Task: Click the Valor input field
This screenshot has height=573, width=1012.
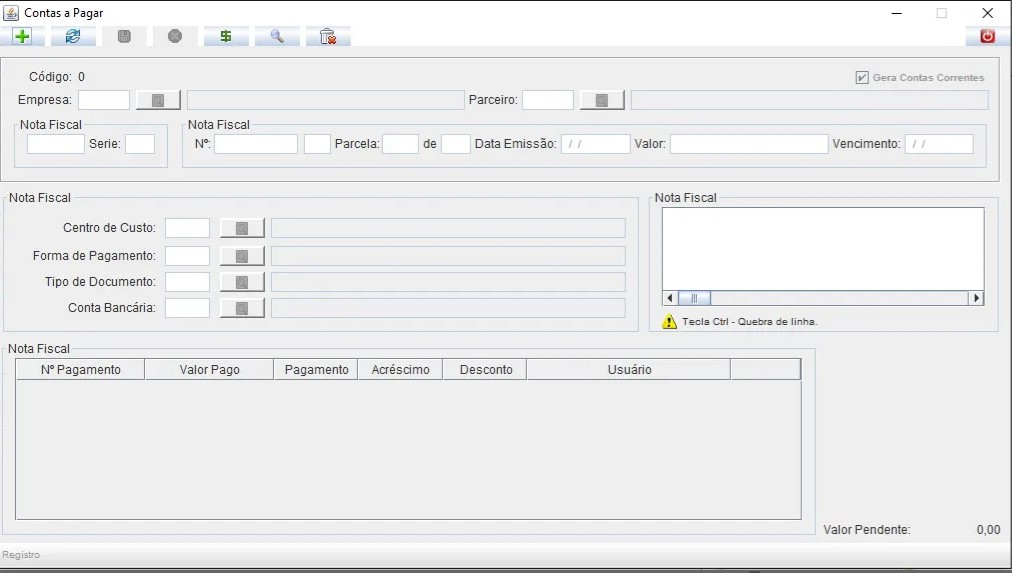Action: click(749, 144)
